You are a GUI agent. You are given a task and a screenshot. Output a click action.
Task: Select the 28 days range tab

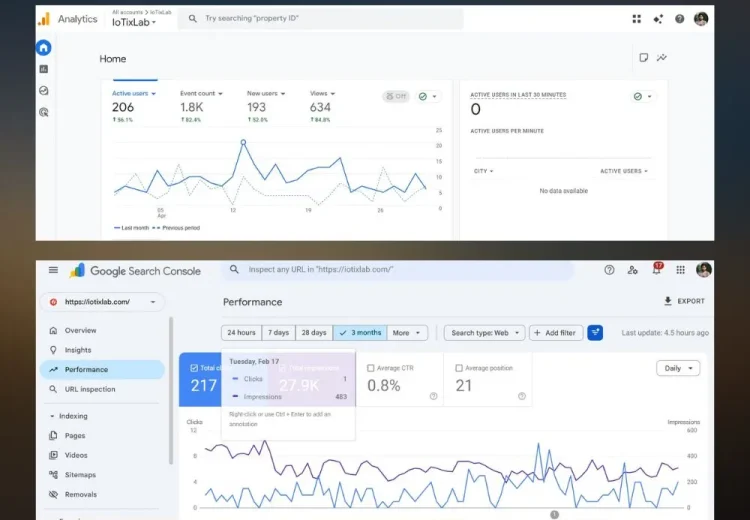314,332
